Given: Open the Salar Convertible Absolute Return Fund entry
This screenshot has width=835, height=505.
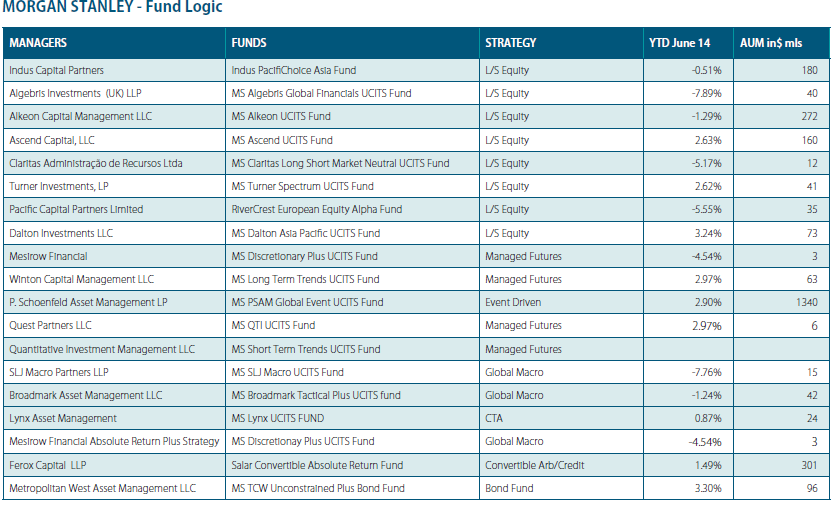Looking at the screenshot, I should [317, 465].
